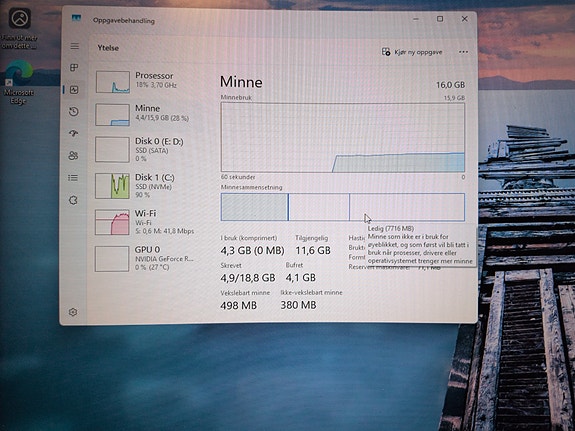Select the Performance page icon in sidebar
The width and height of the screenshot is (575, 431).
(74, 90)
